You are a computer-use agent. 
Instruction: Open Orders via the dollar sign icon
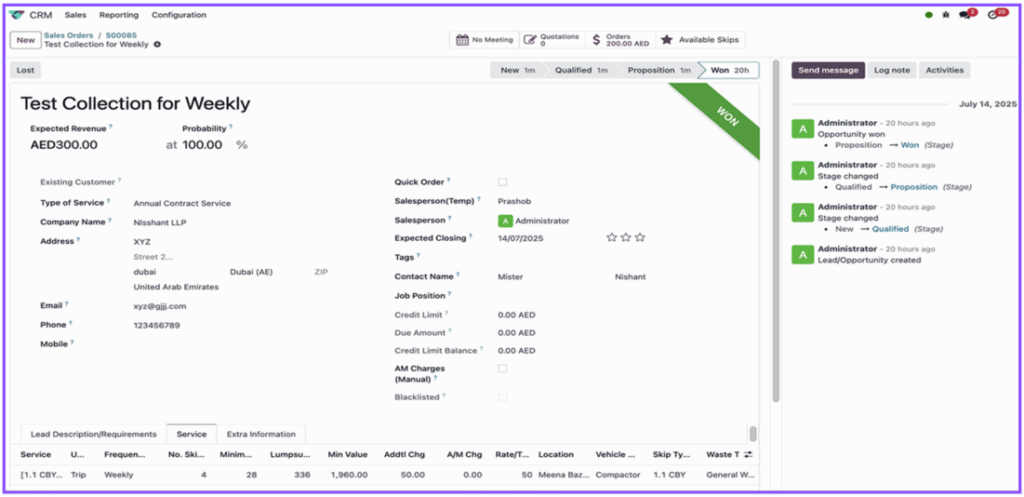[x=597, y=40]
